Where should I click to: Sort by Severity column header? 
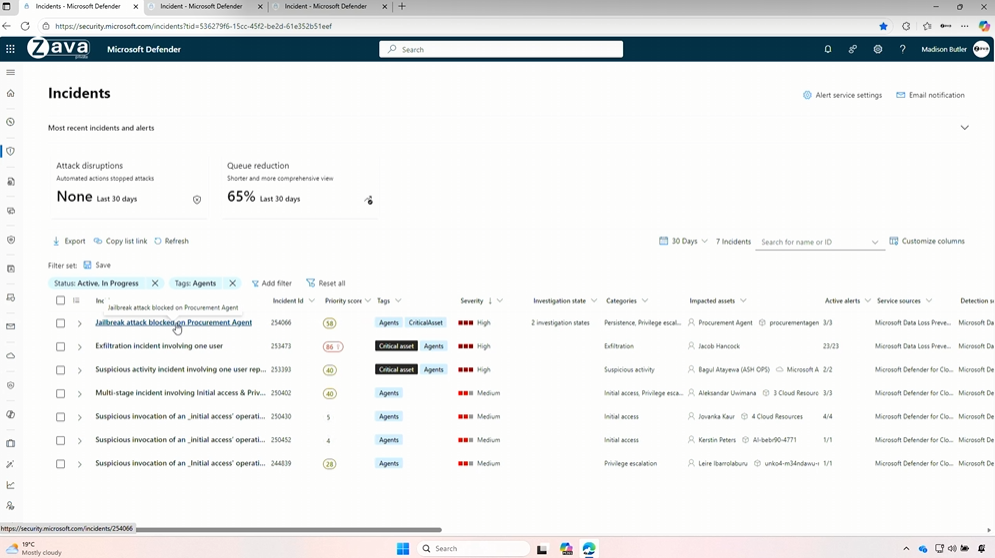tap(471, 301)
